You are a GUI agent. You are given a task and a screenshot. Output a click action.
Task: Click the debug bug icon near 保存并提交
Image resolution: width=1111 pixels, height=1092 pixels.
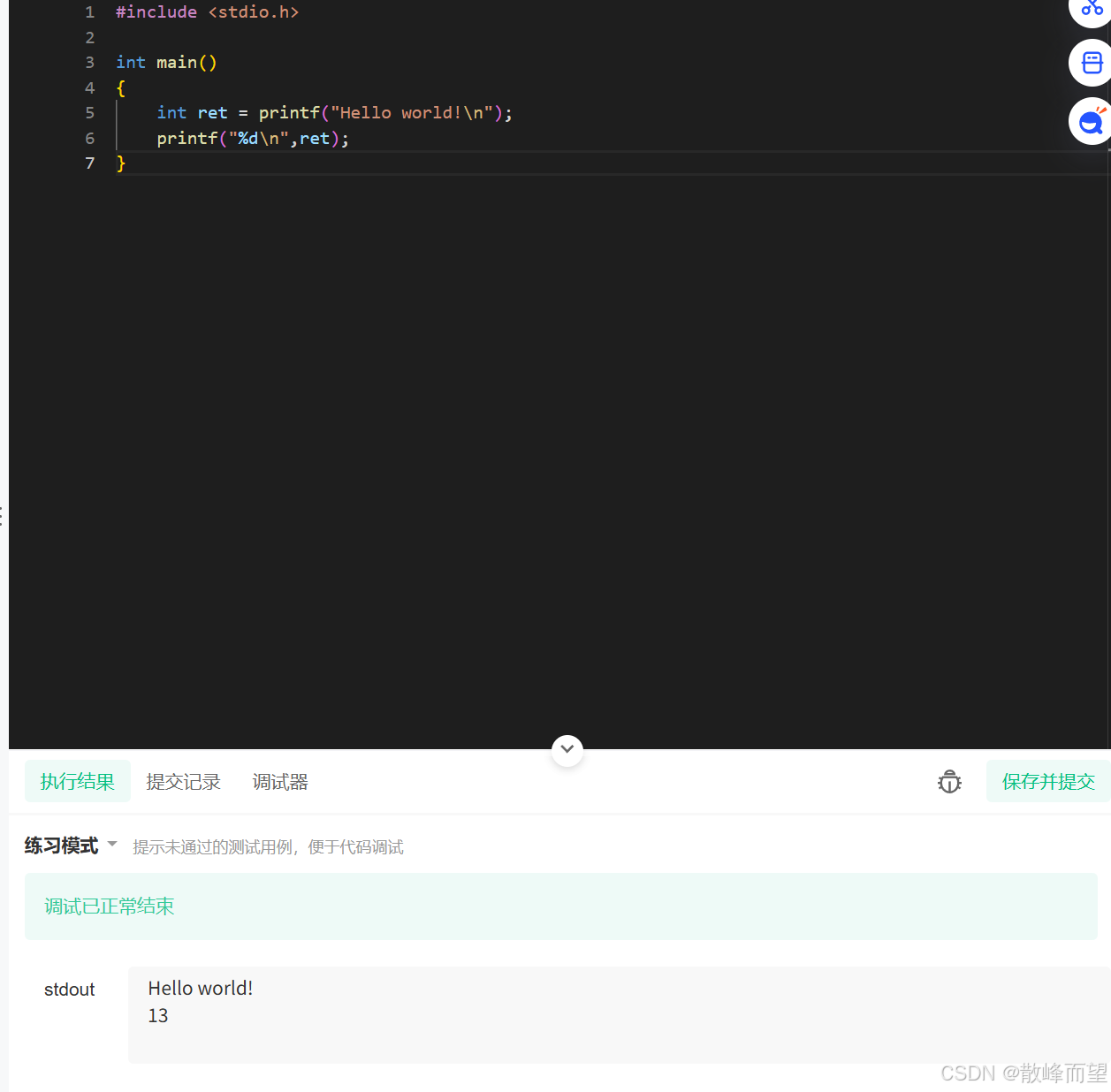(949, 781)
